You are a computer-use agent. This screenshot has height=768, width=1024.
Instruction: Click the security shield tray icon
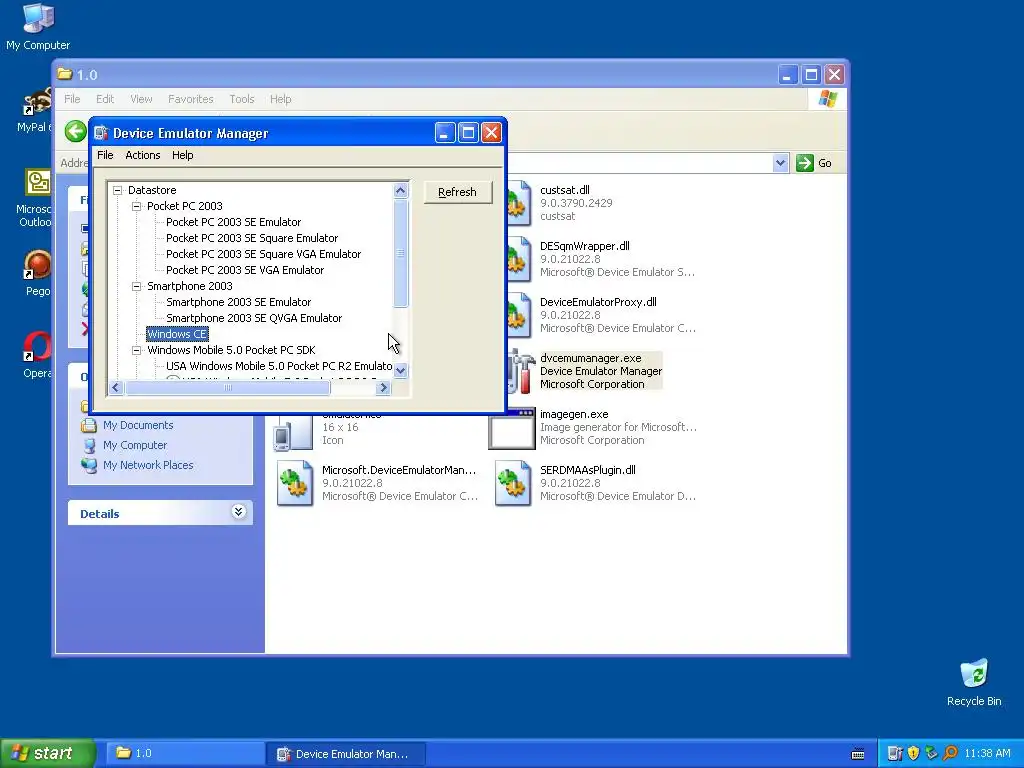[x=914, y=754]
